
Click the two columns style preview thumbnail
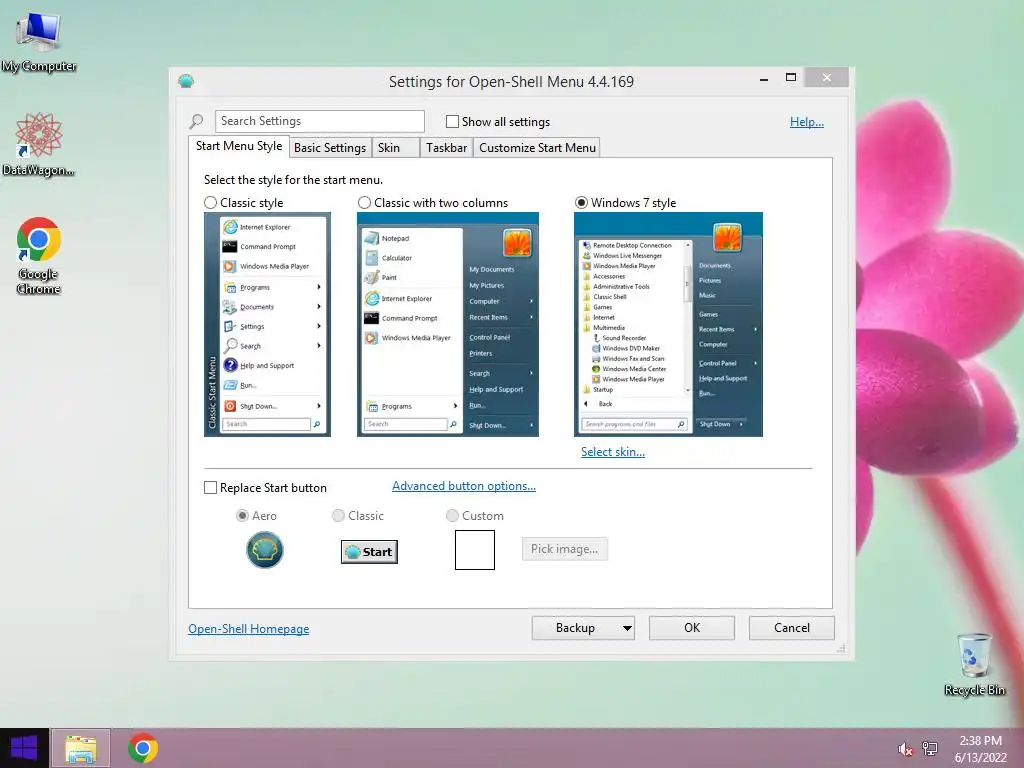448,325
